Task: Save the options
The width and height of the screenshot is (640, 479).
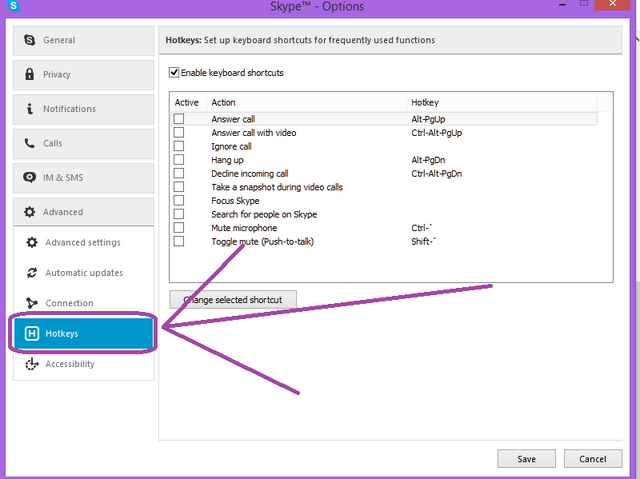Action: (x=527, y=459)
